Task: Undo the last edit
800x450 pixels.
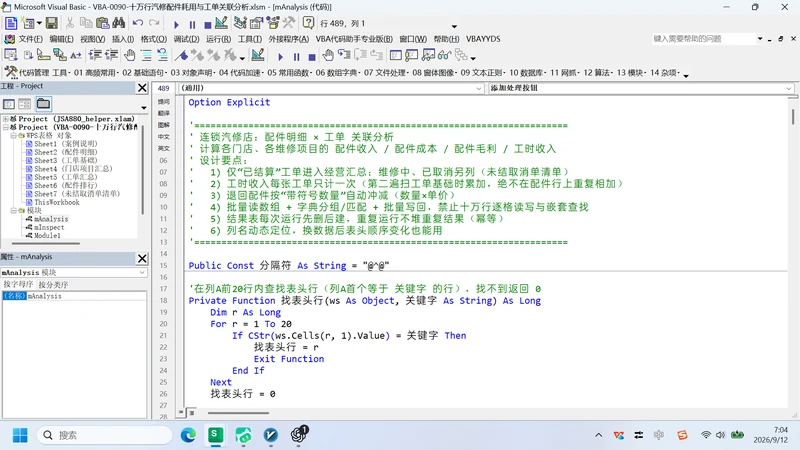Action: pyautogui.click(x=138, y=23)
